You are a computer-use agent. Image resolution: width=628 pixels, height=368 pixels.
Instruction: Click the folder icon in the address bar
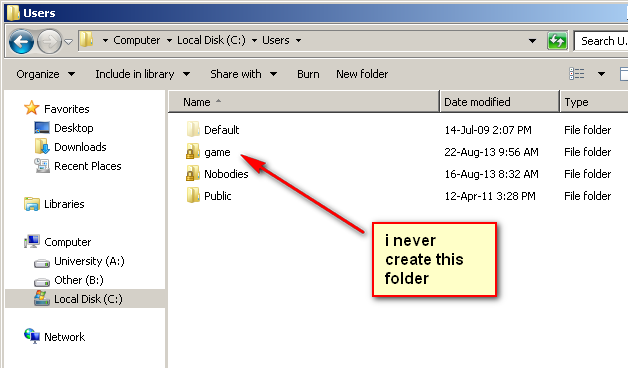pyautogui.click(x=86, y=40)
